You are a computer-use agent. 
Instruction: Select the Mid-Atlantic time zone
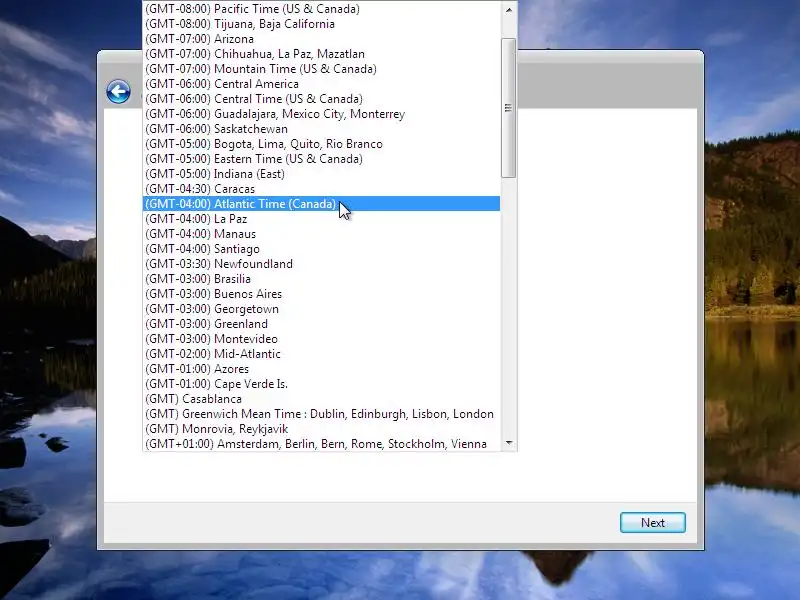321,354
